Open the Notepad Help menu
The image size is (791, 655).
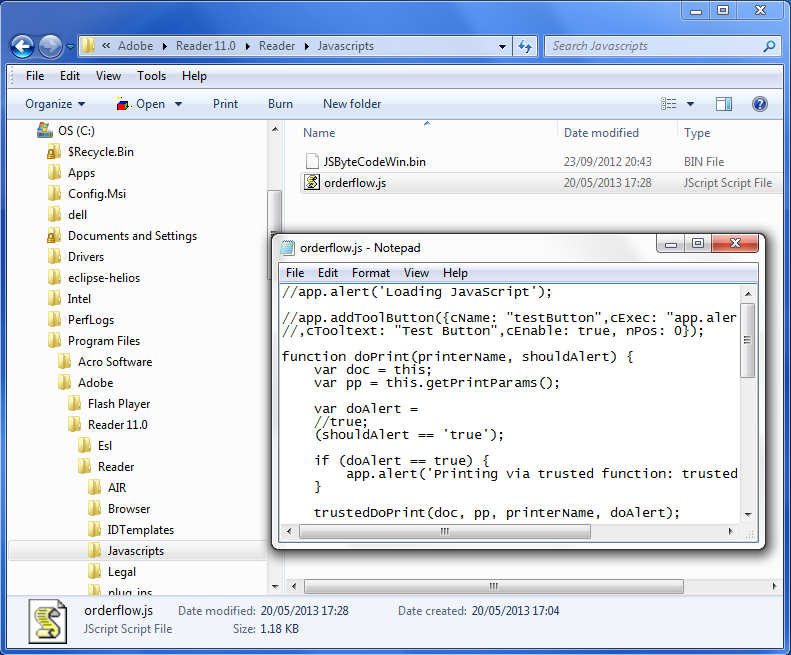[x=455, y=273]
